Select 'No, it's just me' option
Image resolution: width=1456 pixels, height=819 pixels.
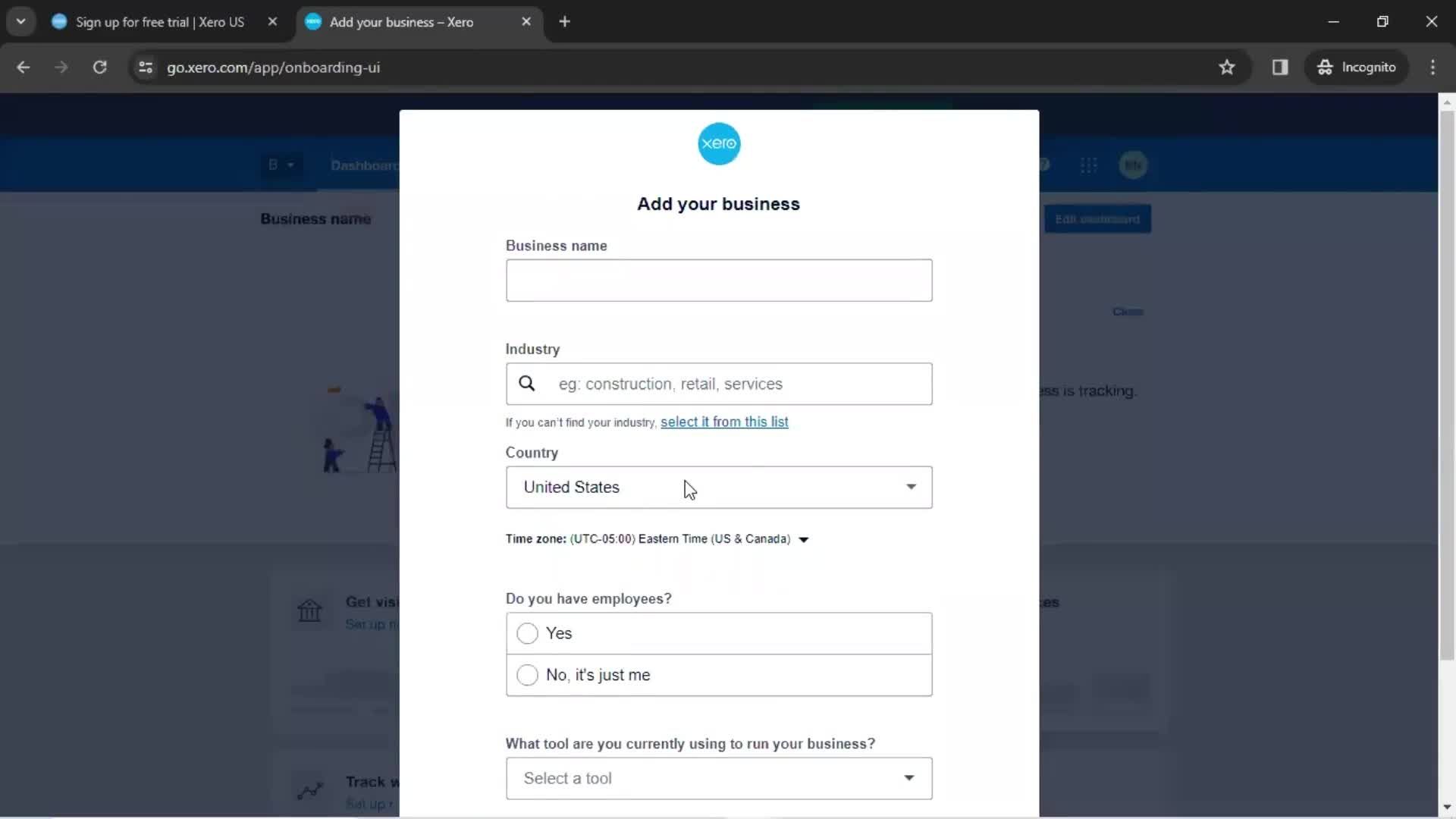pyautogui.click(x=719, y=675)
